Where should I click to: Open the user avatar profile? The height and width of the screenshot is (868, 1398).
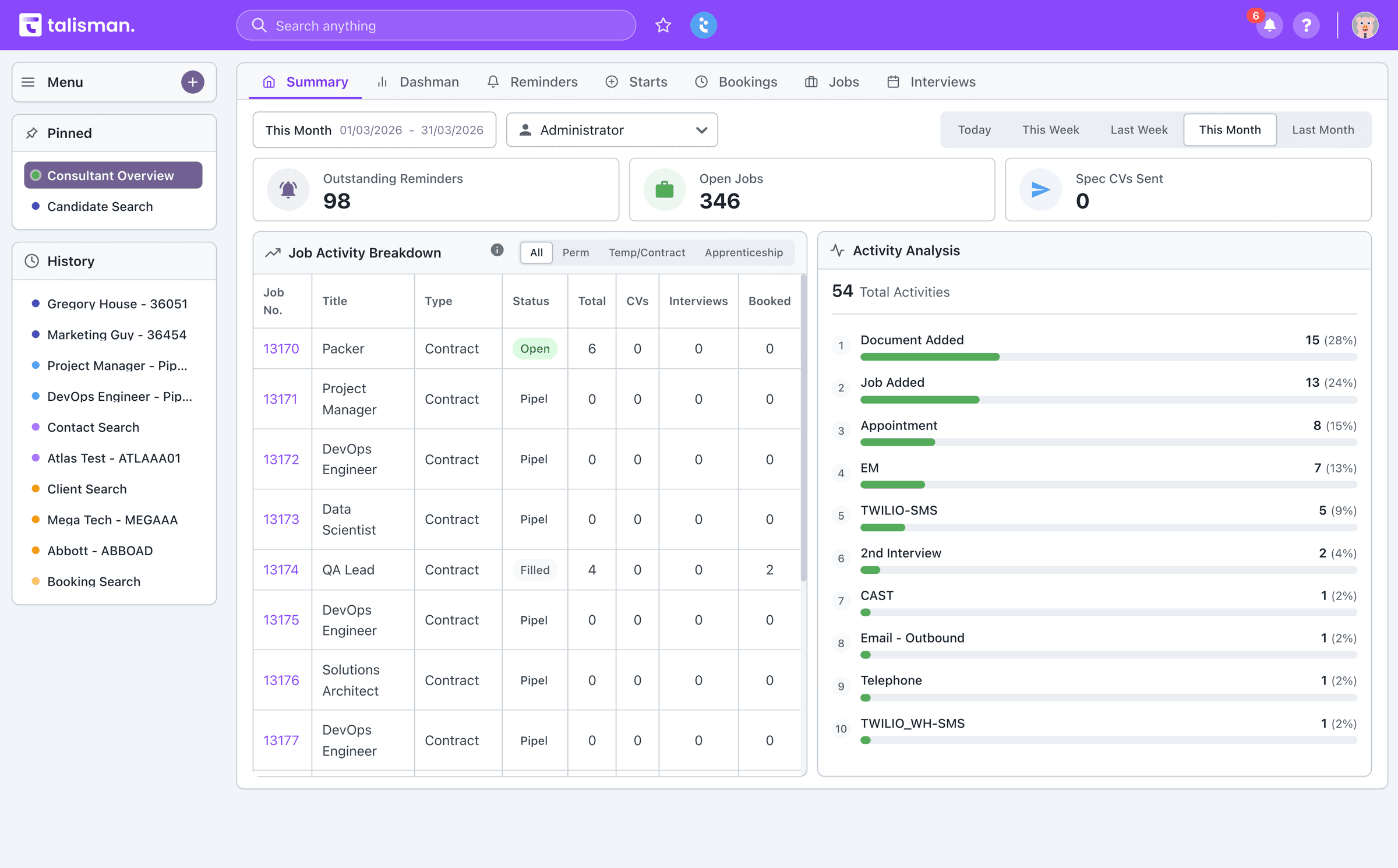point(1365,25)
